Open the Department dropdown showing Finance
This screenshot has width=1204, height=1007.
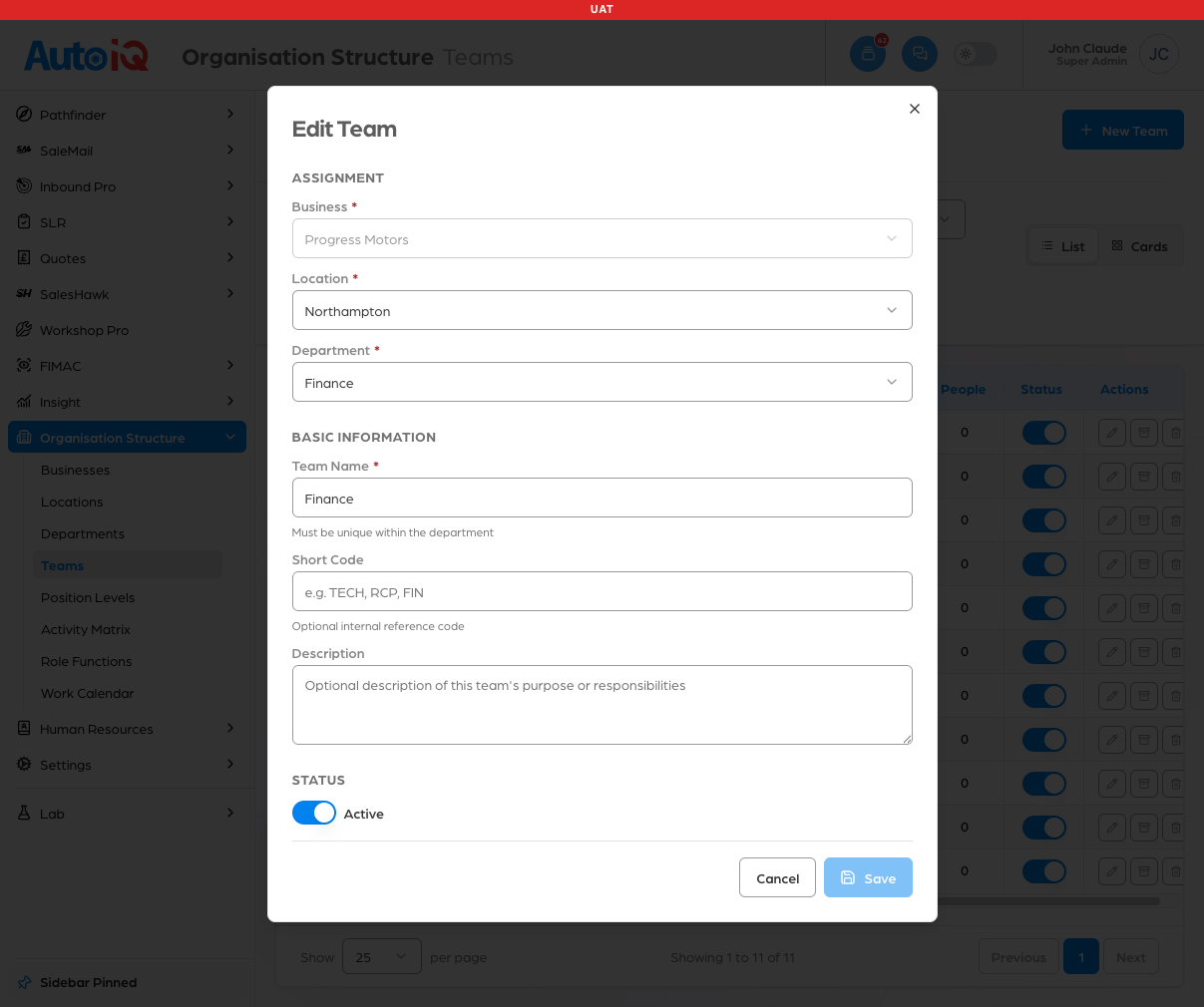point(602,382)
